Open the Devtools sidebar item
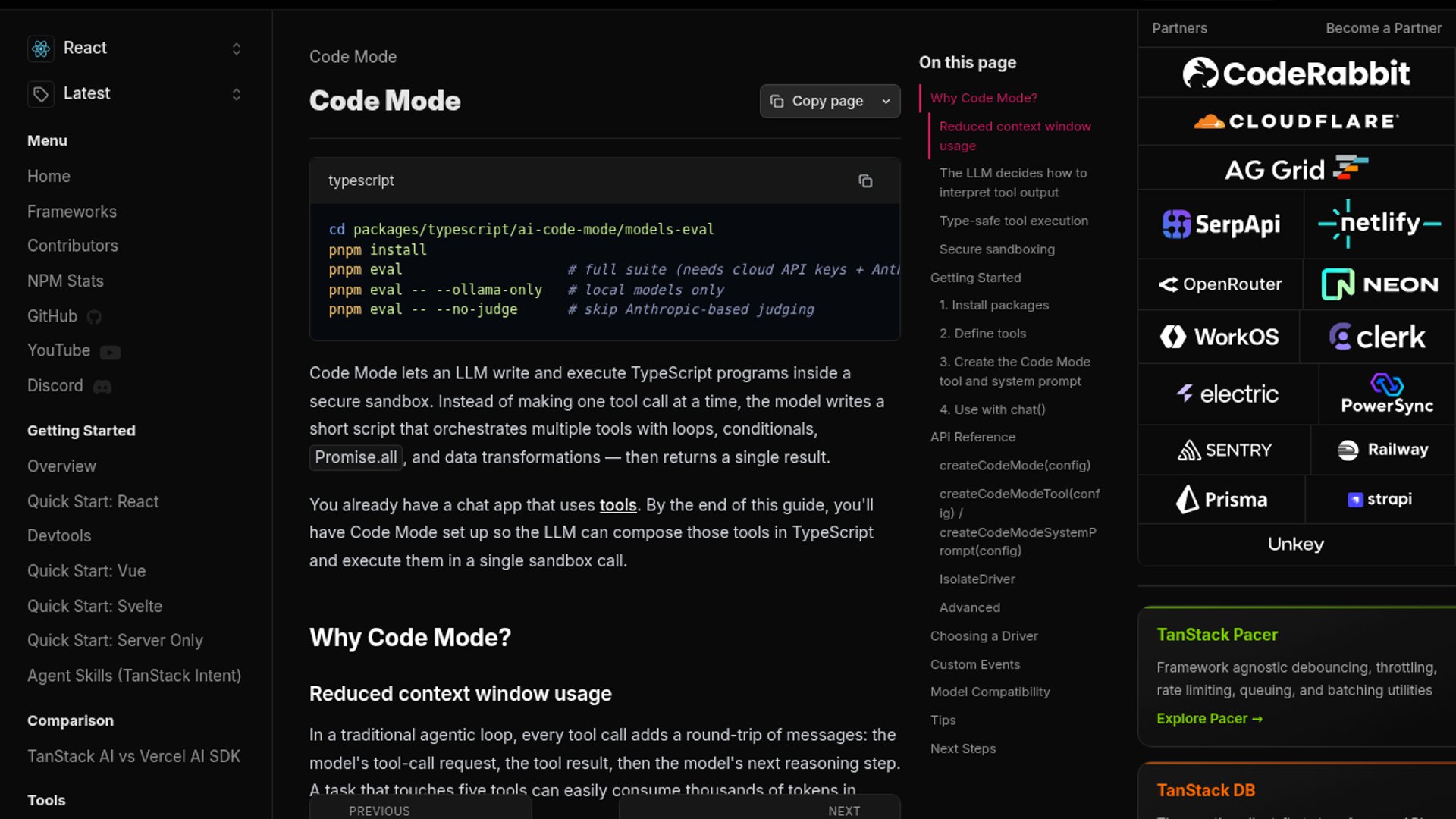The image size is (1456, 819). tap(59, 535)
